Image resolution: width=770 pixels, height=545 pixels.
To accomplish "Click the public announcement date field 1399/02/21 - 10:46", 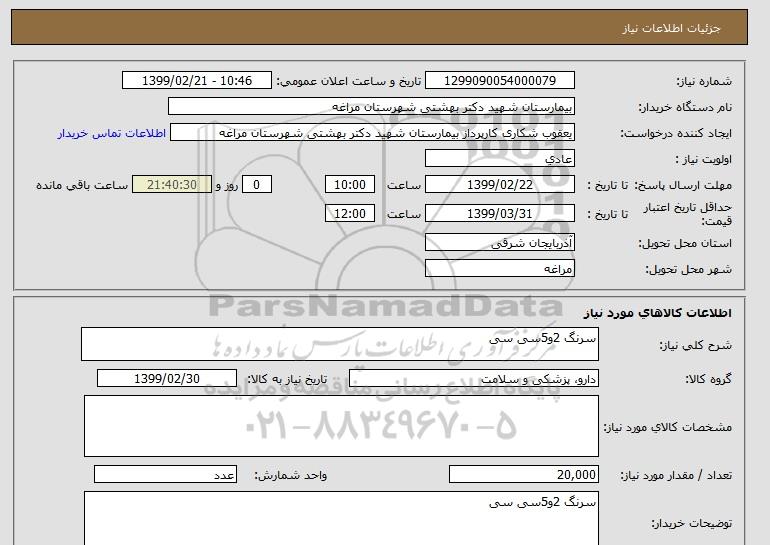I will [196, 81].
